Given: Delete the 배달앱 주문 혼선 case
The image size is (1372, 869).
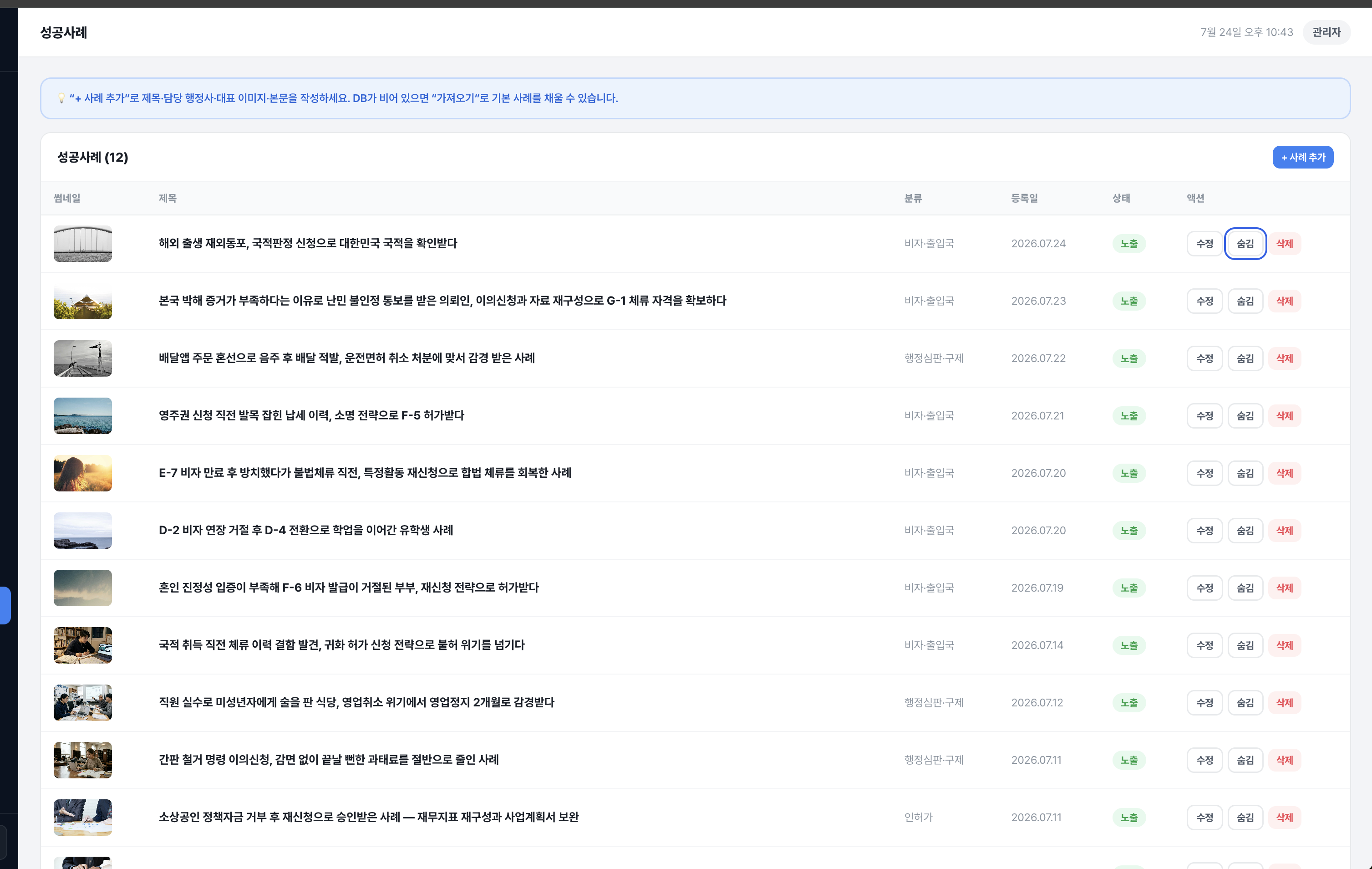Looking at the screenshot, I should pos(1284,358).
